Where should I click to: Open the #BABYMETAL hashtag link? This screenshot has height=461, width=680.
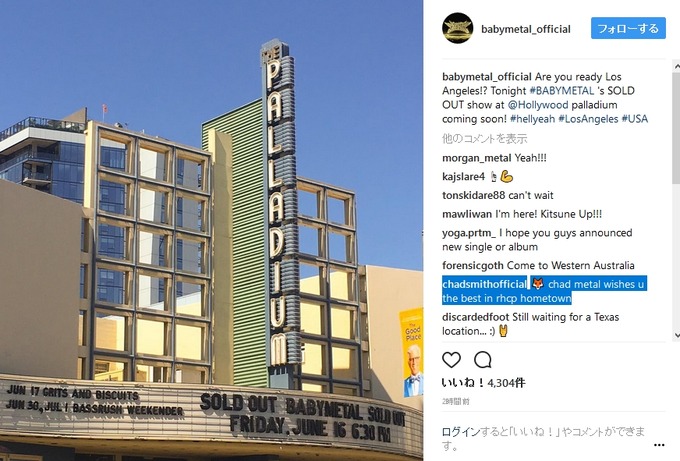[562, 91]
